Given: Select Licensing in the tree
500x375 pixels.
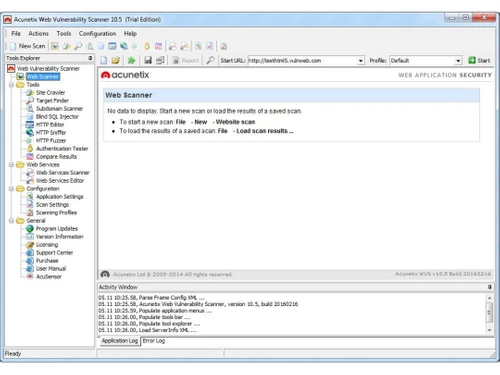Looking at the screenshot, I should [47, 245].
